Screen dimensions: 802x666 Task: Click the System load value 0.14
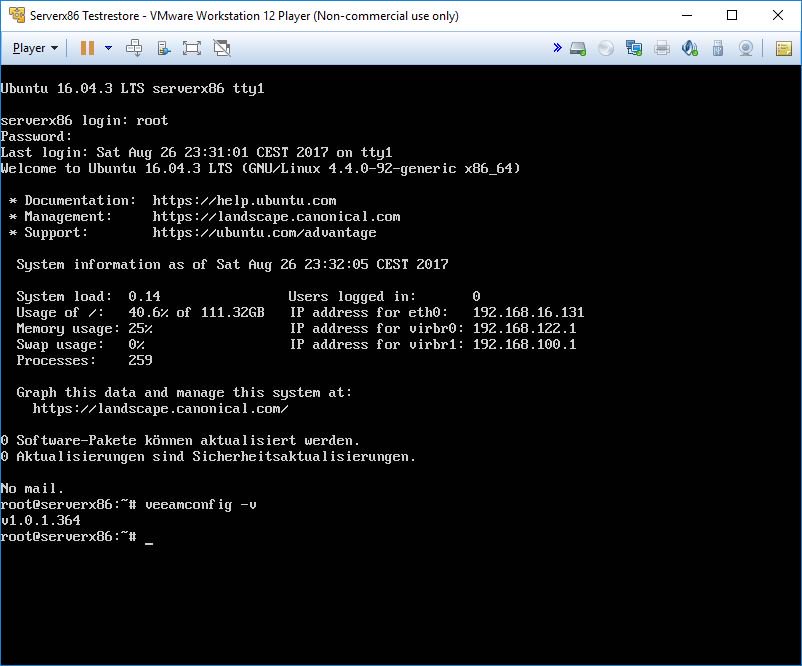point(144,296)
